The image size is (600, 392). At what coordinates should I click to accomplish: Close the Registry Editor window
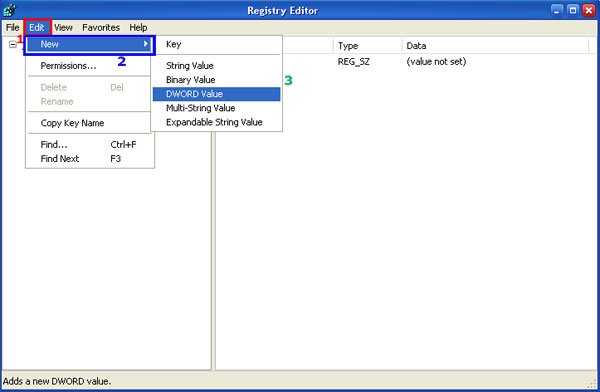tap(589, 10)
